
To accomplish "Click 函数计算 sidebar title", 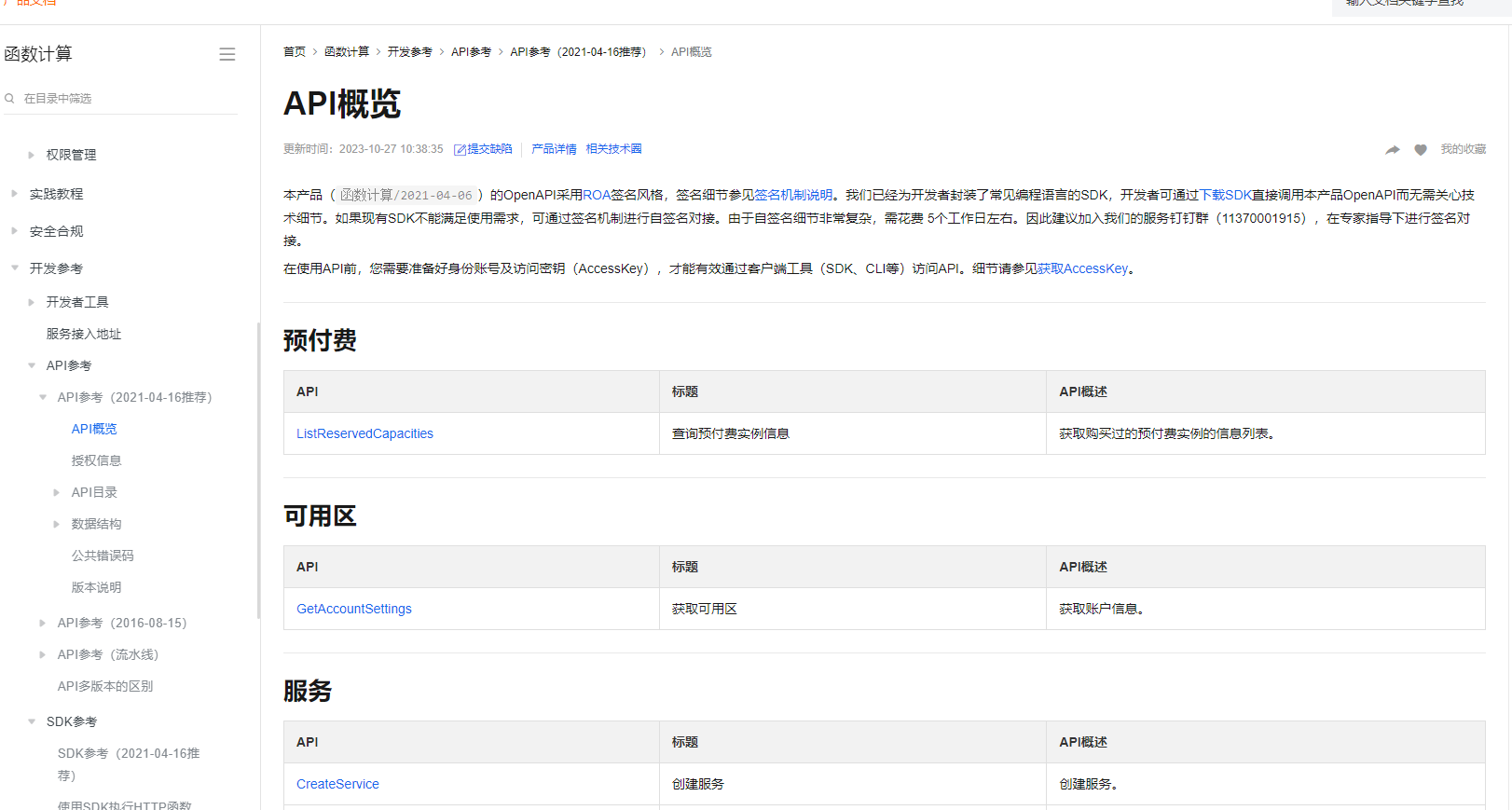I will (38, 54).
